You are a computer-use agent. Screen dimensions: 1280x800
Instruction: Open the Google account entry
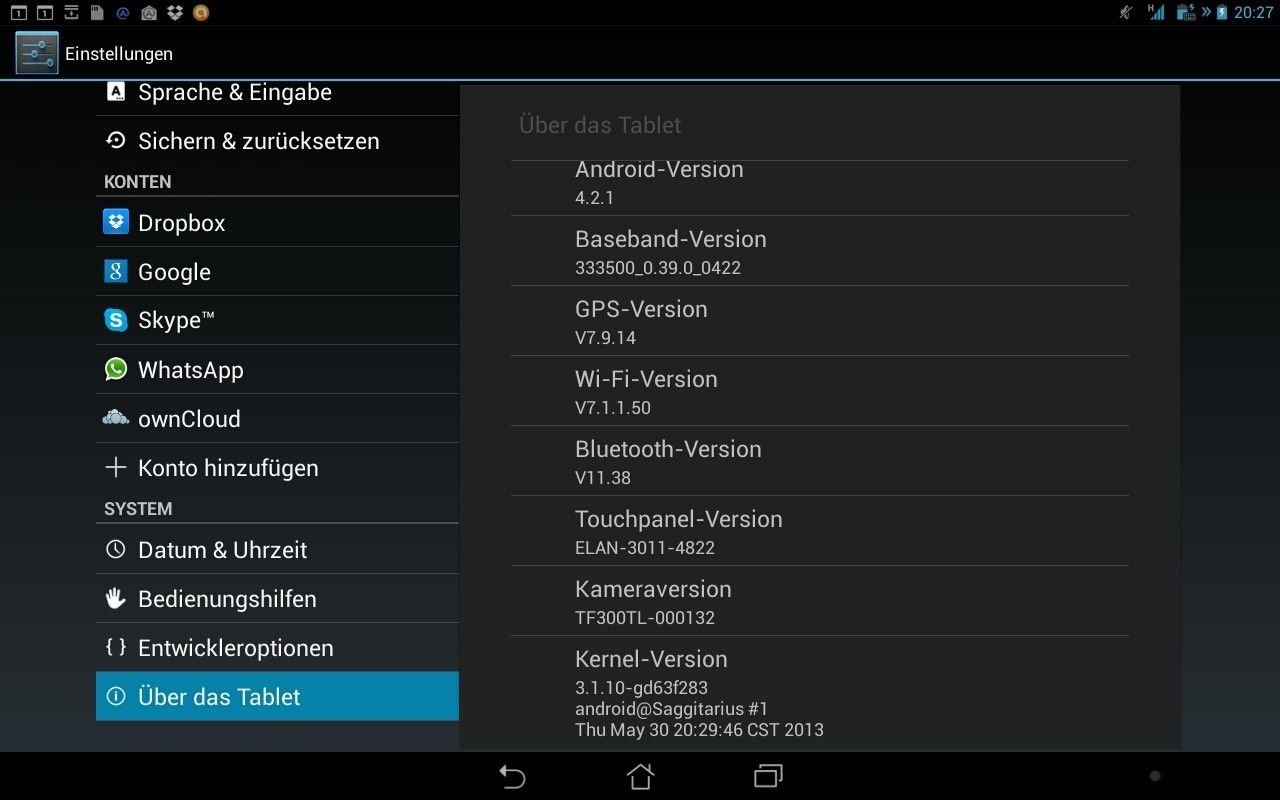pos(277,272)
